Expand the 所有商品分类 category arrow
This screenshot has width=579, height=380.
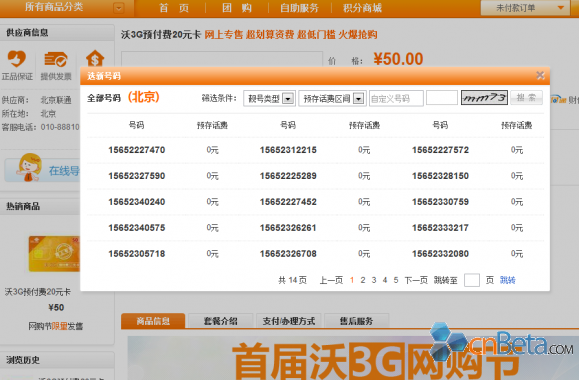point(119,8)
